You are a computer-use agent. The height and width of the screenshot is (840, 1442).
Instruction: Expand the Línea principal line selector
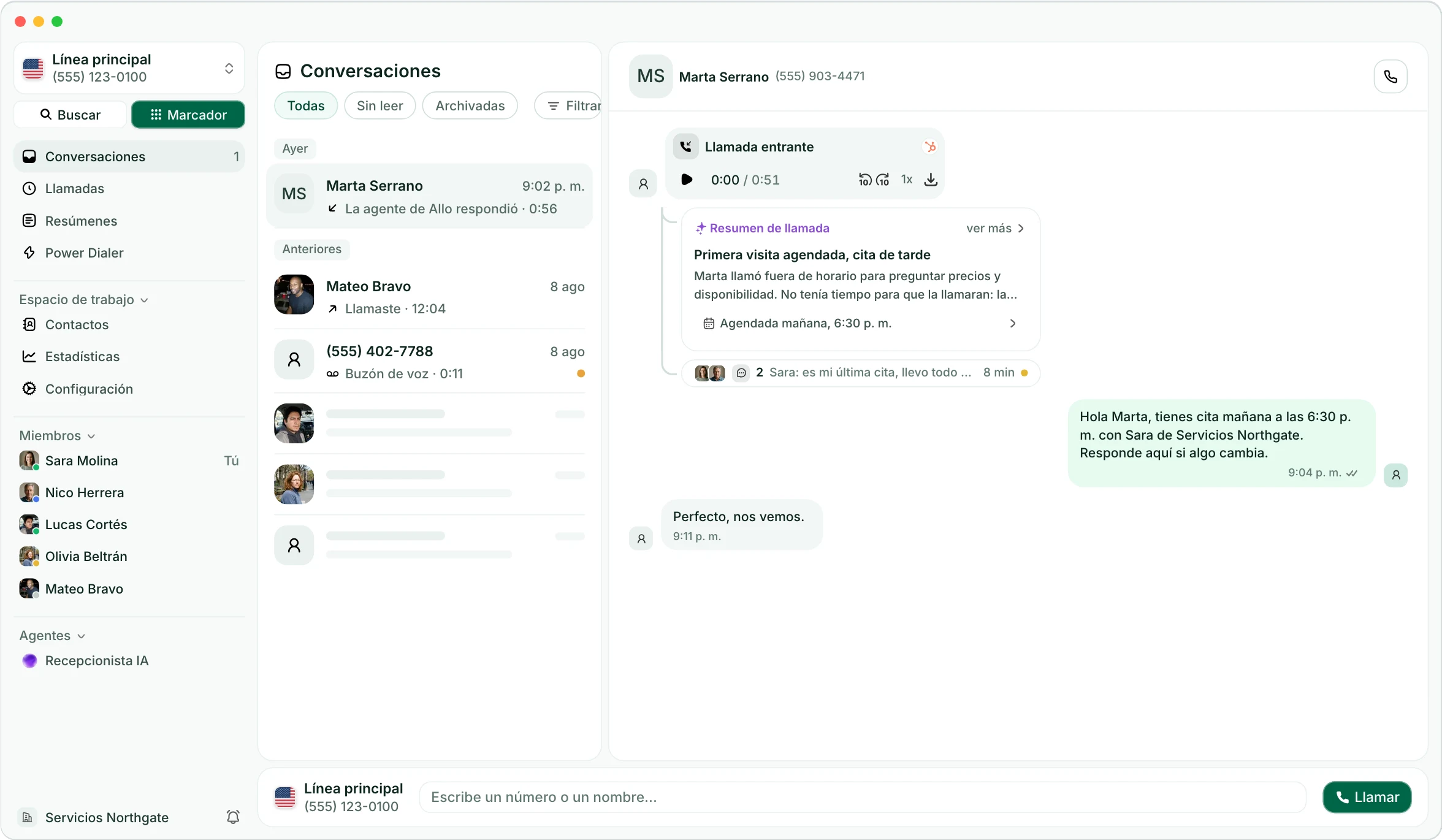[x=129, y=68]
